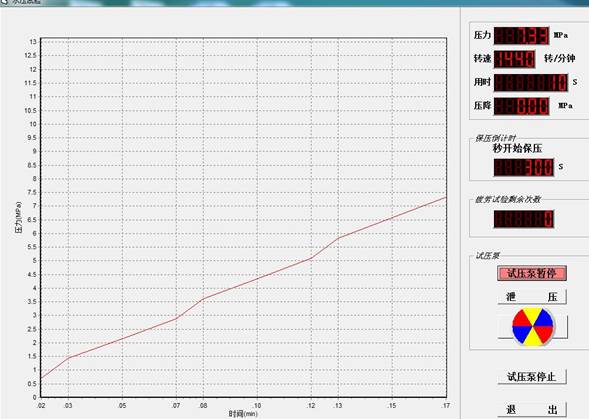Click the colorful spinning pump wheel icon
The width and height of the screenshot is (589, 419).
pos(533,327)
